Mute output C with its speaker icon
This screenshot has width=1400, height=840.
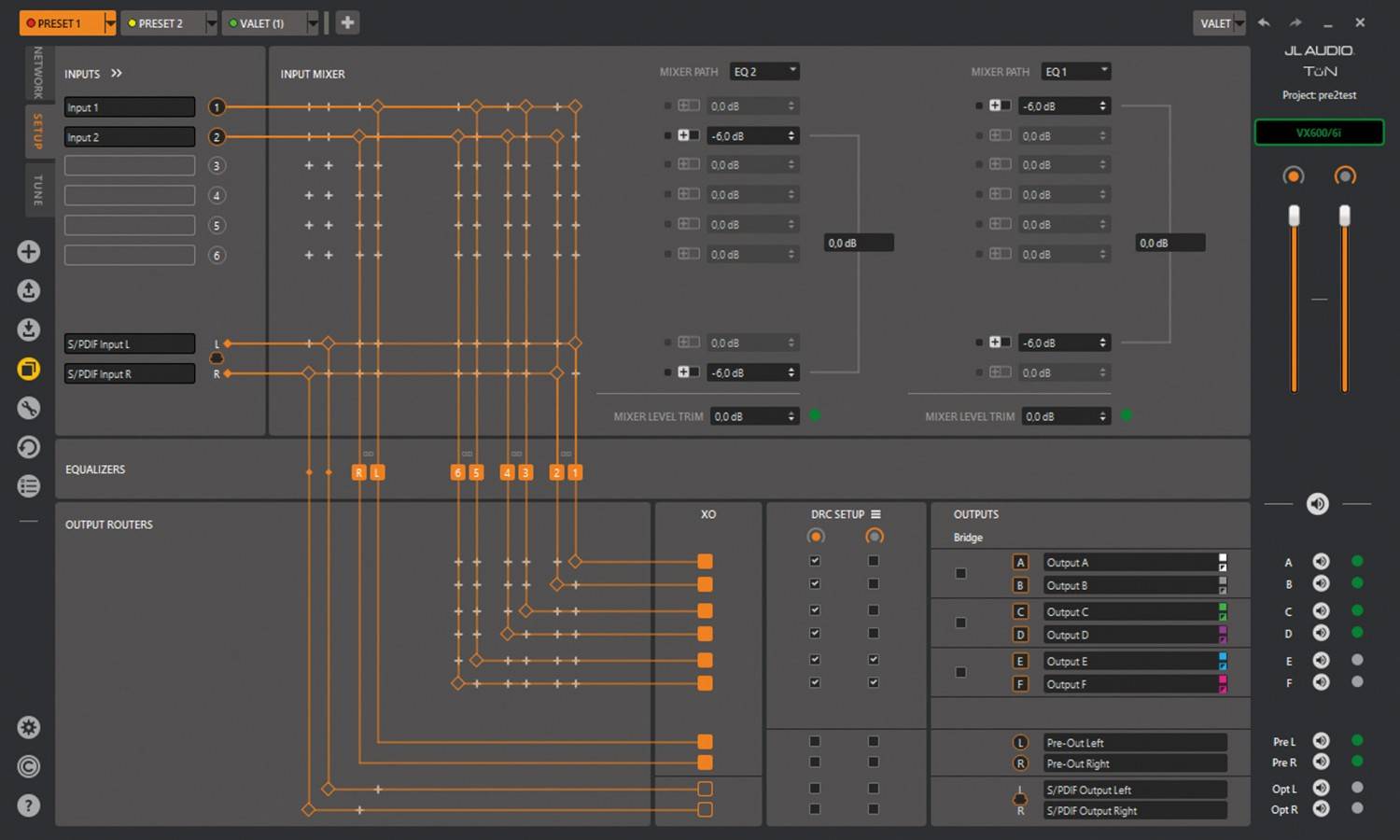tap(1322, 610)
